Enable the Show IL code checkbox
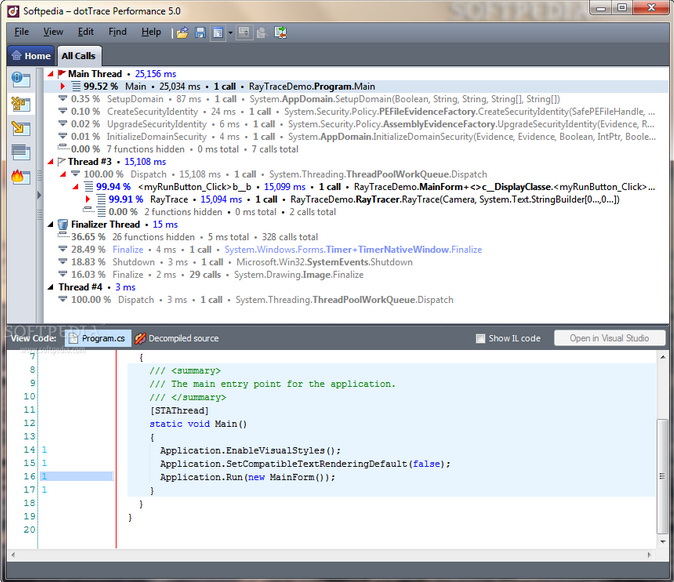674x582 pixels. pyautogui.click(x=481, y=339)
